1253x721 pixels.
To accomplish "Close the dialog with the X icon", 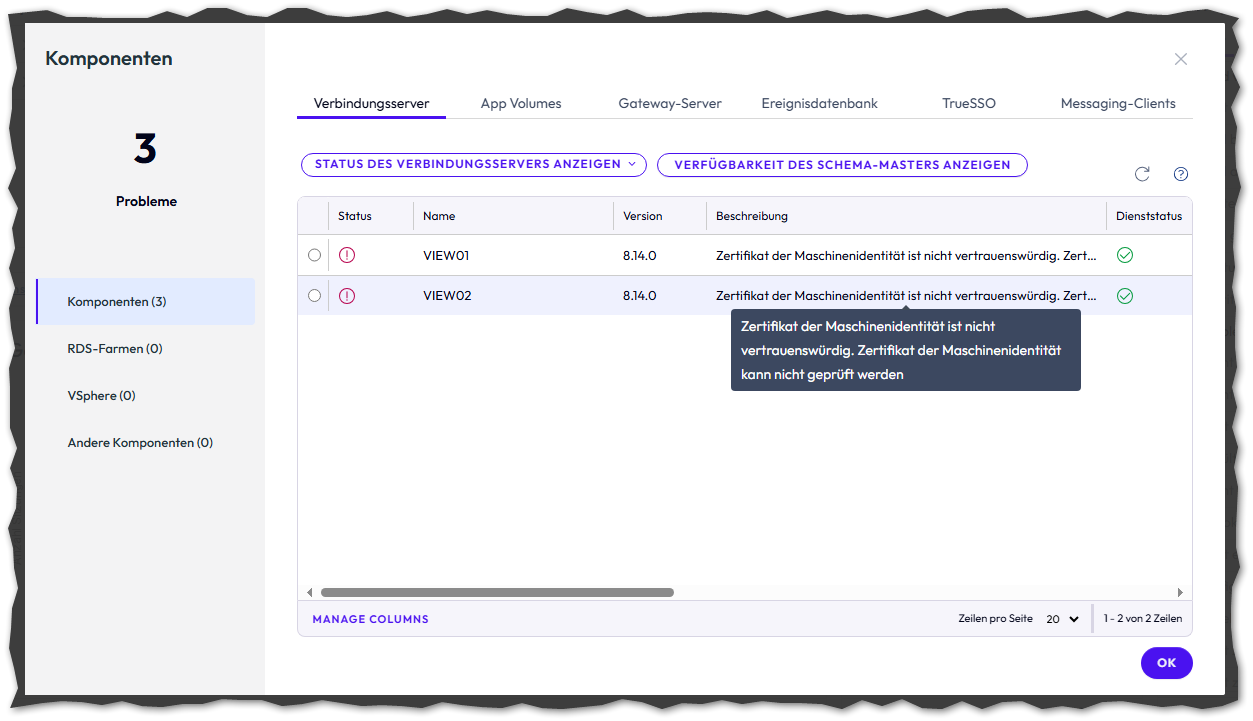I will point(1181,59).
